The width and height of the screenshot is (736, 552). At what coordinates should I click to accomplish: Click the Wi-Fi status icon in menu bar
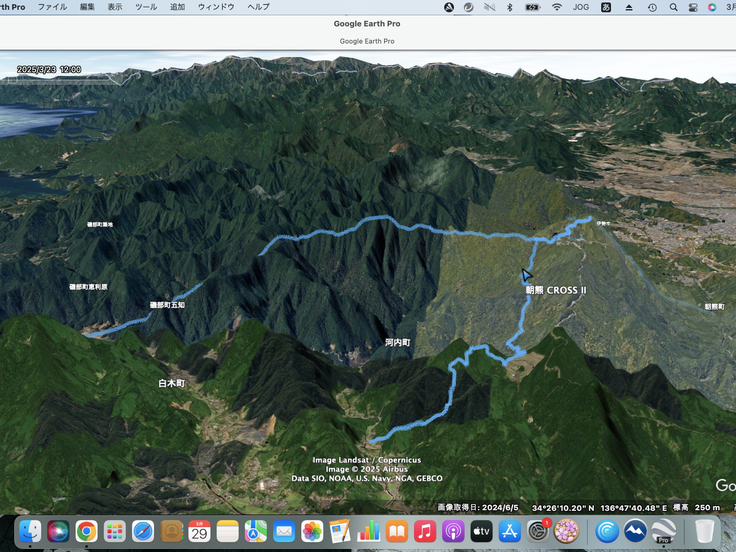tap(557, 7)
